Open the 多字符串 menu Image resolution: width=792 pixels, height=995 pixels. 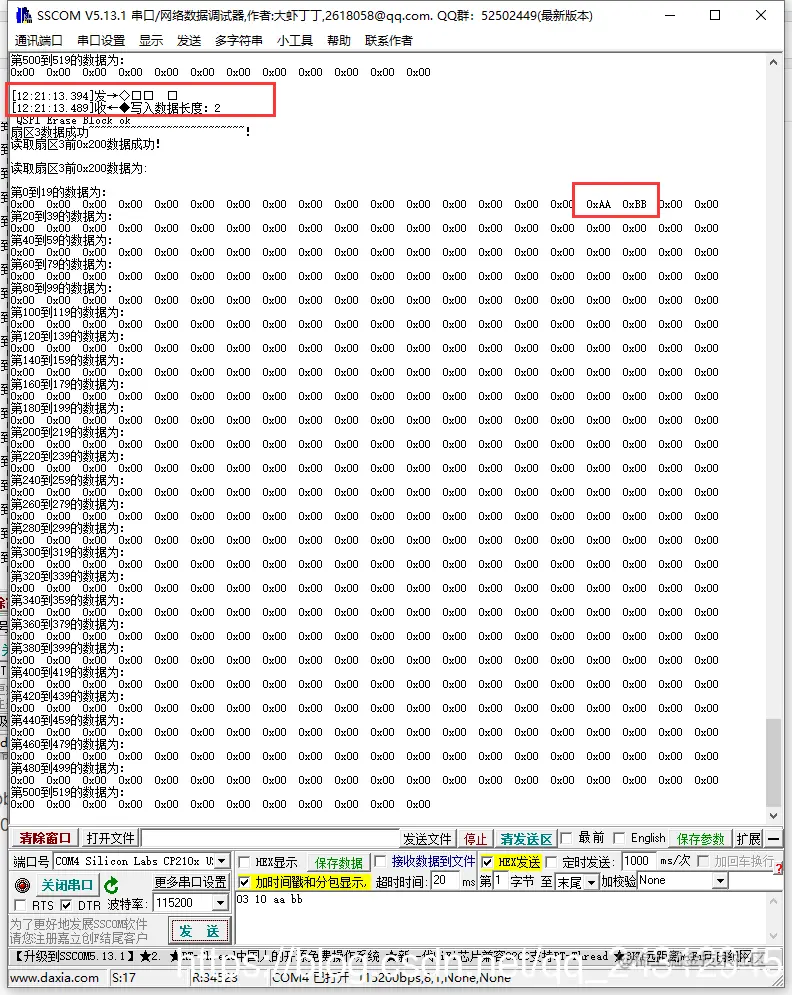(x=239, y=41)
